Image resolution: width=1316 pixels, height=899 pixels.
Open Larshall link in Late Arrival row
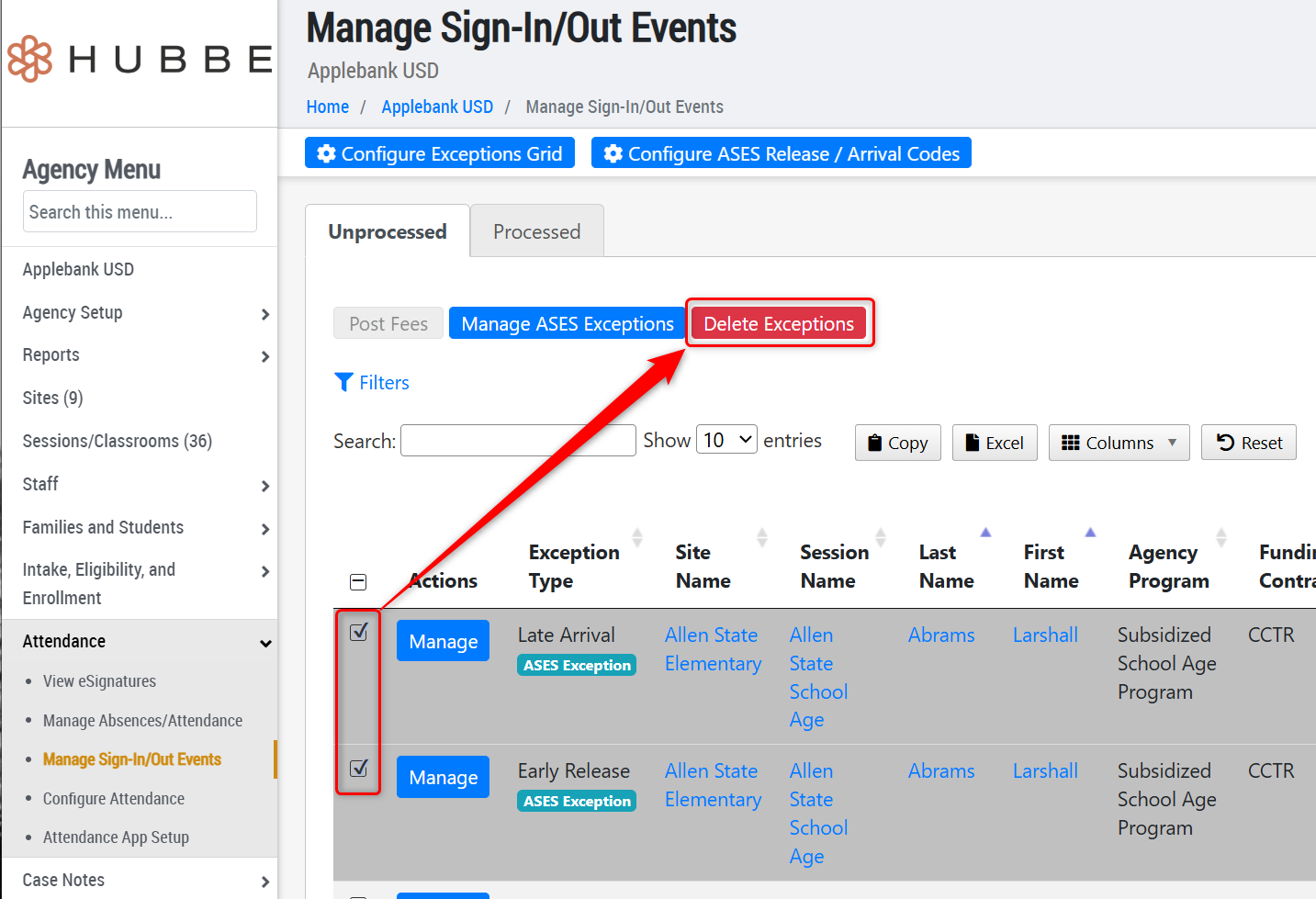coord(1045,635)
